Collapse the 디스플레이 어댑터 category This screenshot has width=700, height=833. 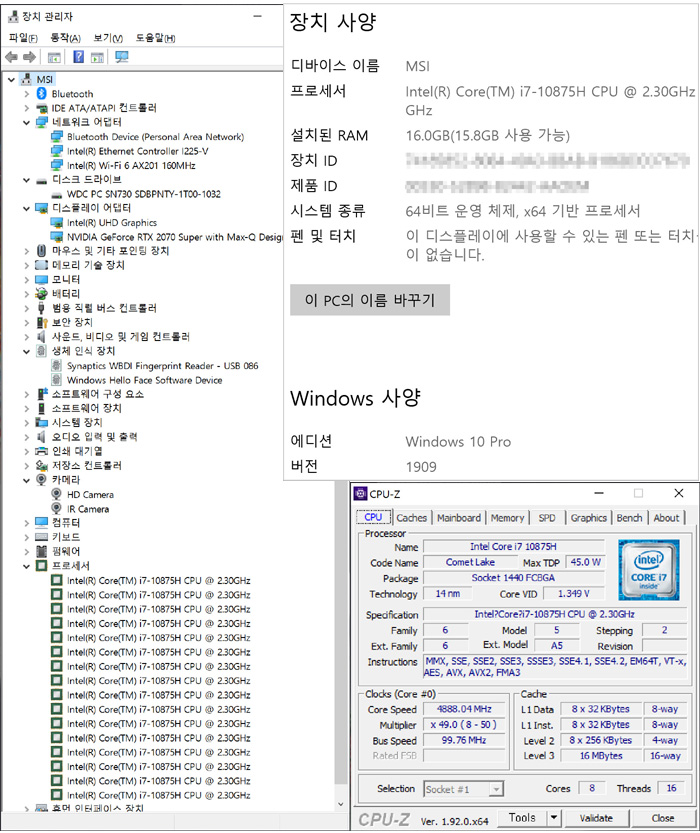pyautogui.click(x=26, y=208)
